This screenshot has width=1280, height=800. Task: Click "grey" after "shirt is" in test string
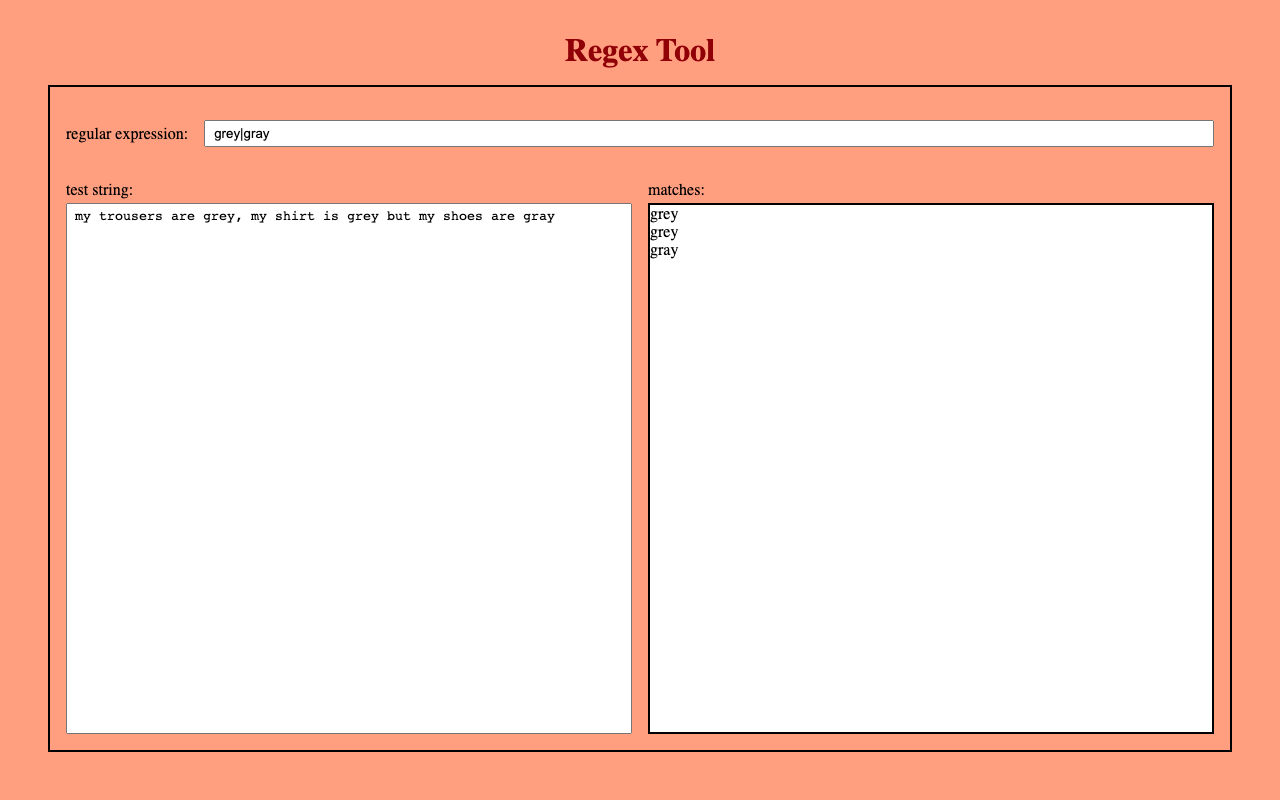pos(363,216)
